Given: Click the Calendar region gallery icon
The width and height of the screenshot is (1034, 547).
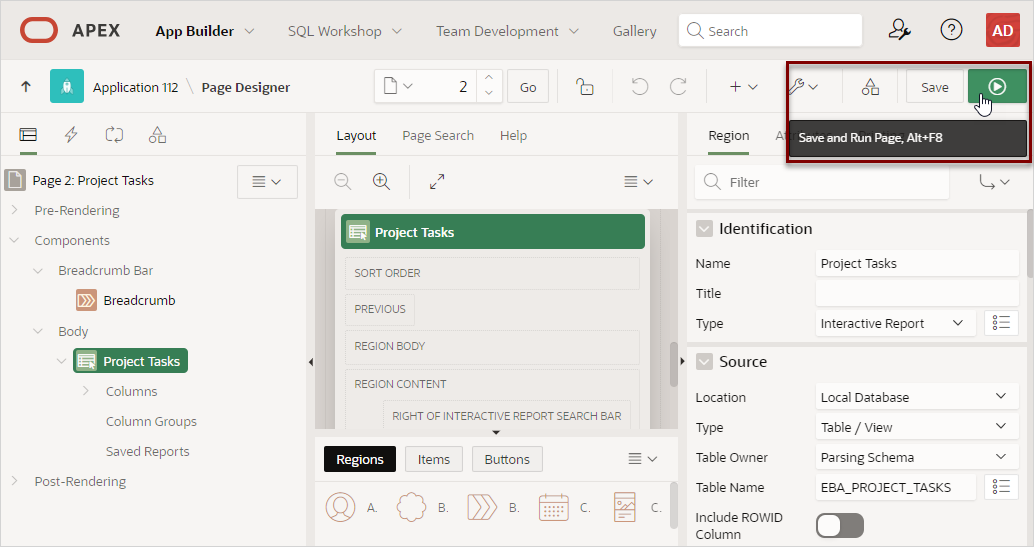Looking at the screenshot, I should coord(553,507).
